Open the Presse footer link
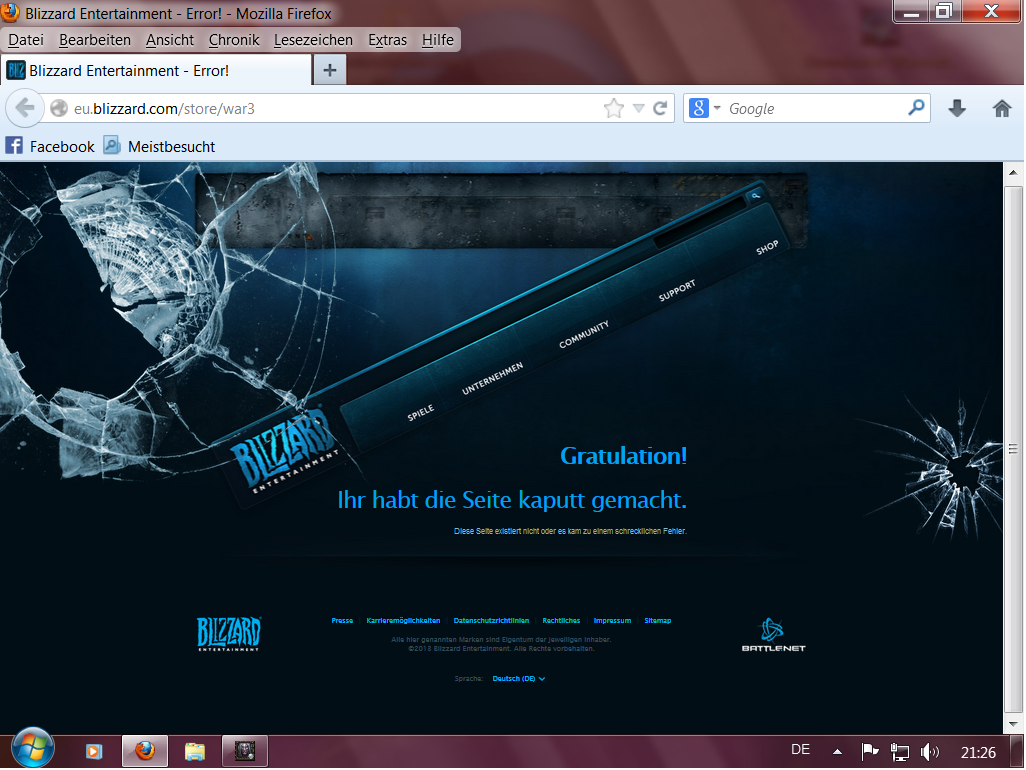 pyautogui.click(x=342, y=620)
